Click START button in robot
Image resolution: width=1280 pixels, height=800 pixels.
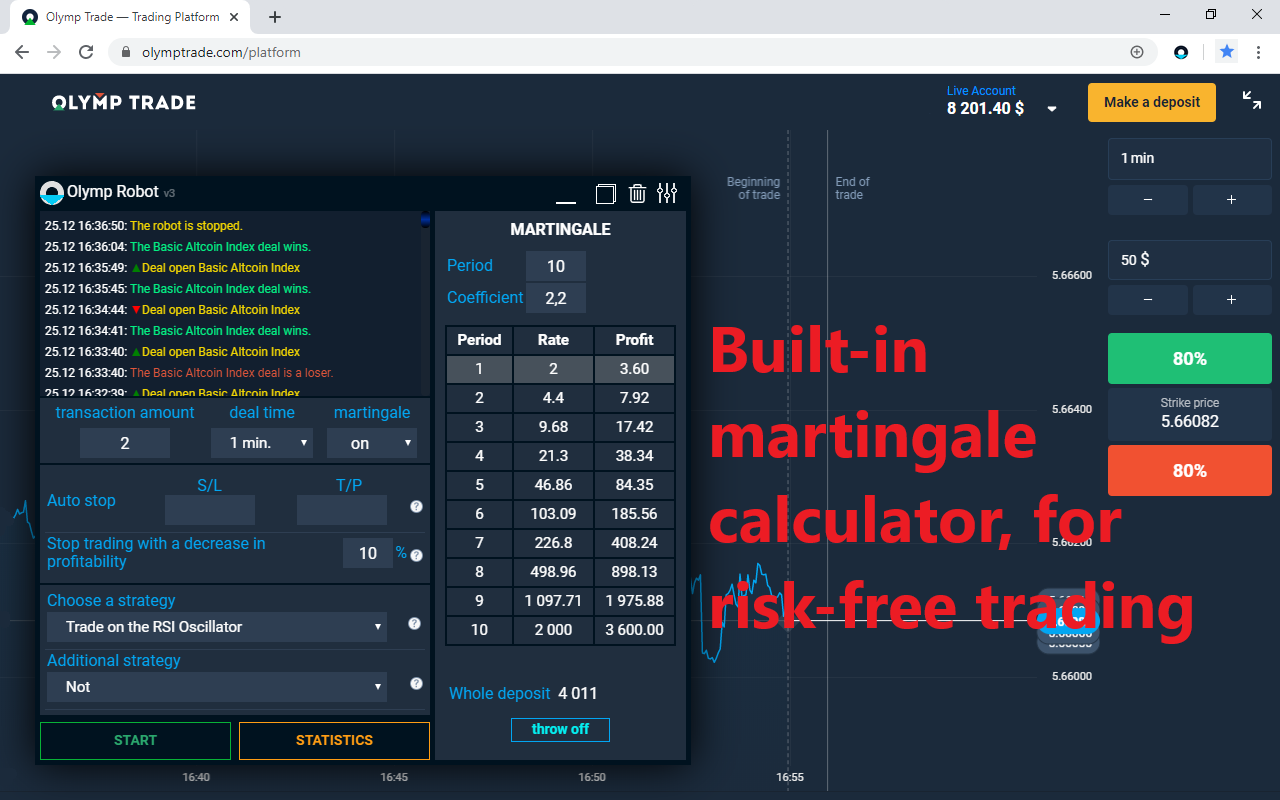click(x=135, y=740)
